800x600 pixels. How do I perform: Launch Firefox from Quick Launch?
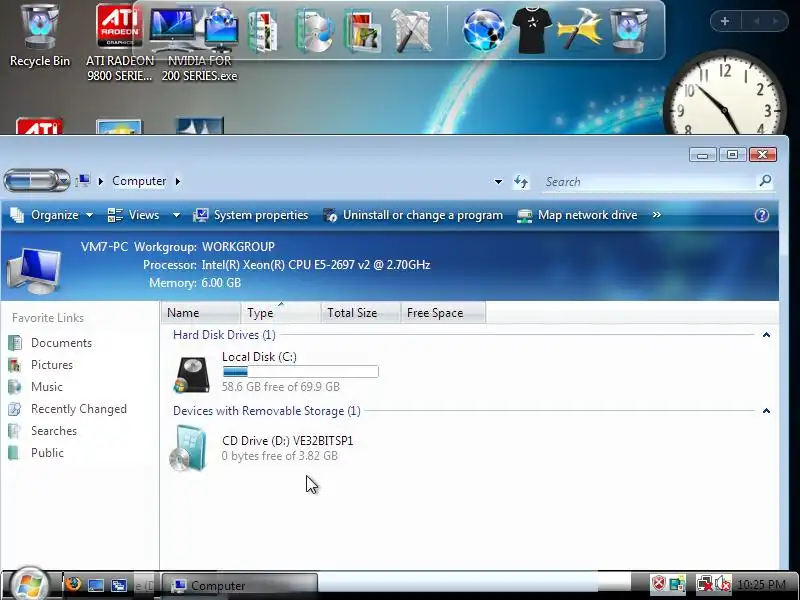(x=73, y=584)
